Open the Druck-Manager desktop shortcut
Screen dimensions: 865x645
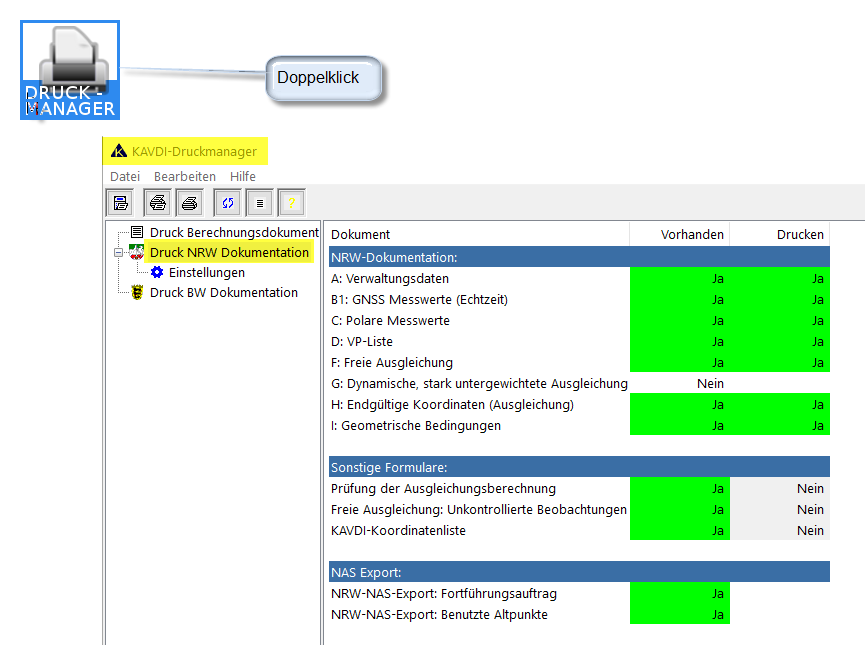[x=70, y=70]
